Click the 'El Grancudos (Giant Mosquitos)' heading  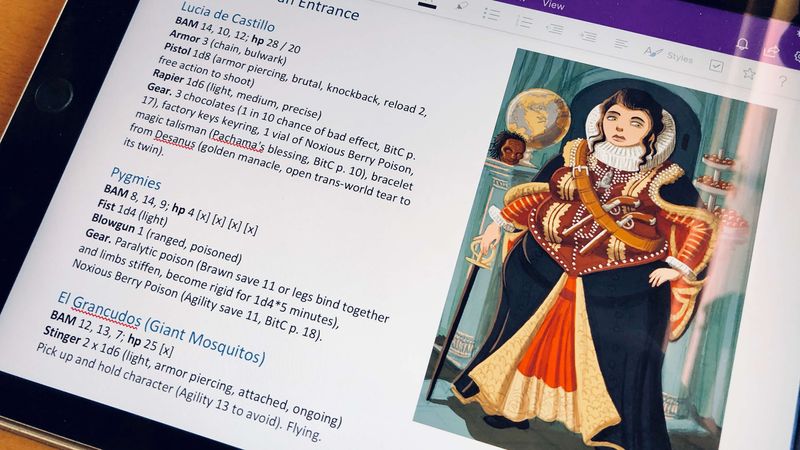click(x=161, y=328)
